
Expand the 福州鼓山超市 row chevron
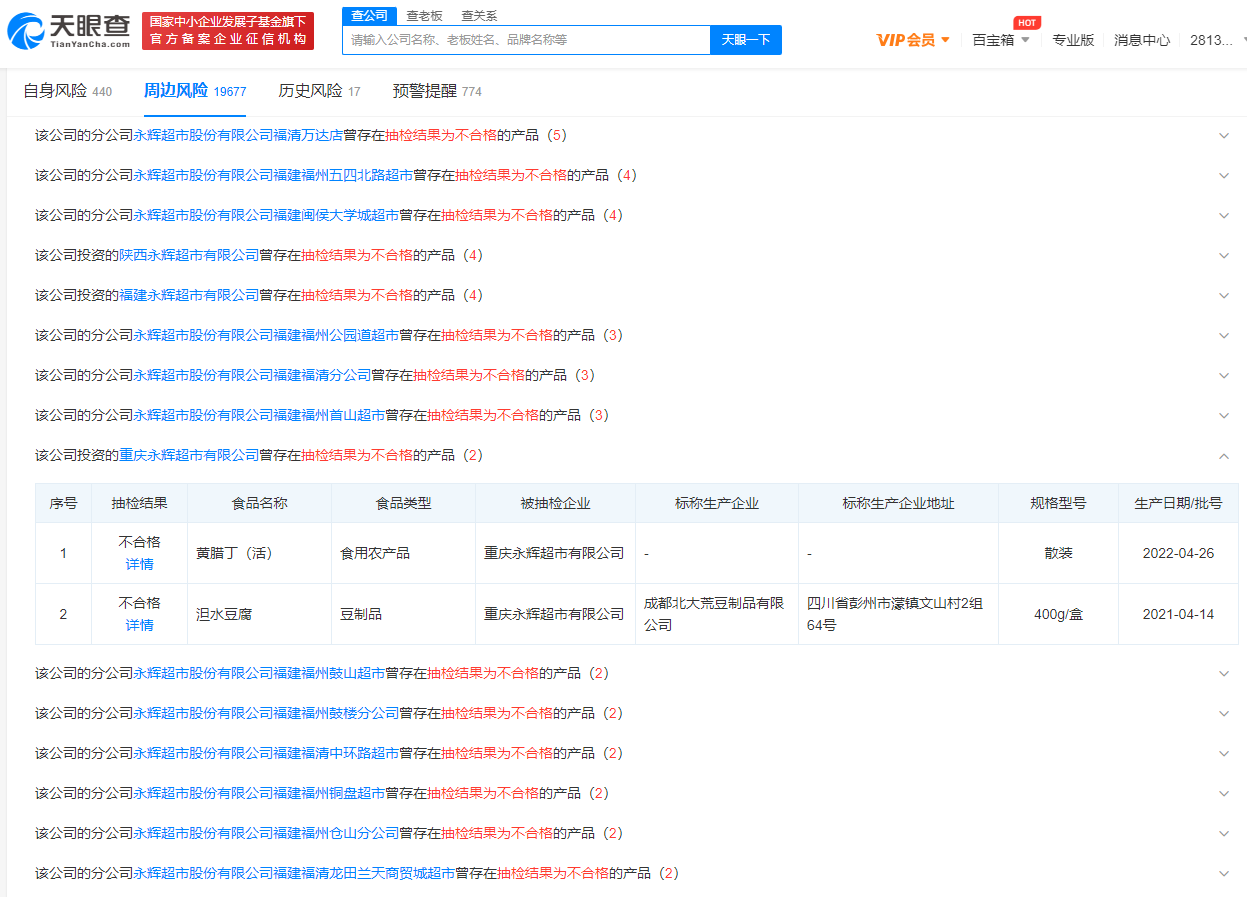tap(1224, 673)
